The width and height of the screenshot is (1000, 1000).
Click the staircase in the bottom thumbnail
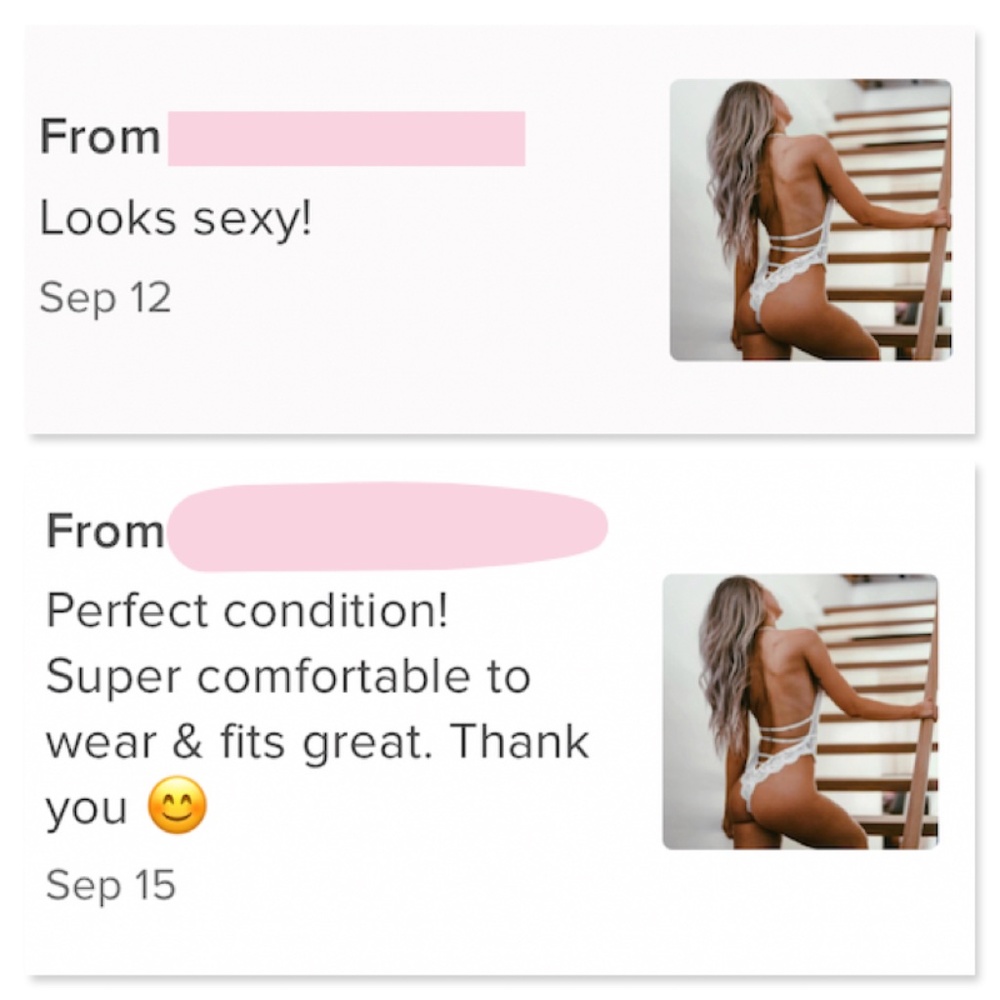tap(880, 711)
